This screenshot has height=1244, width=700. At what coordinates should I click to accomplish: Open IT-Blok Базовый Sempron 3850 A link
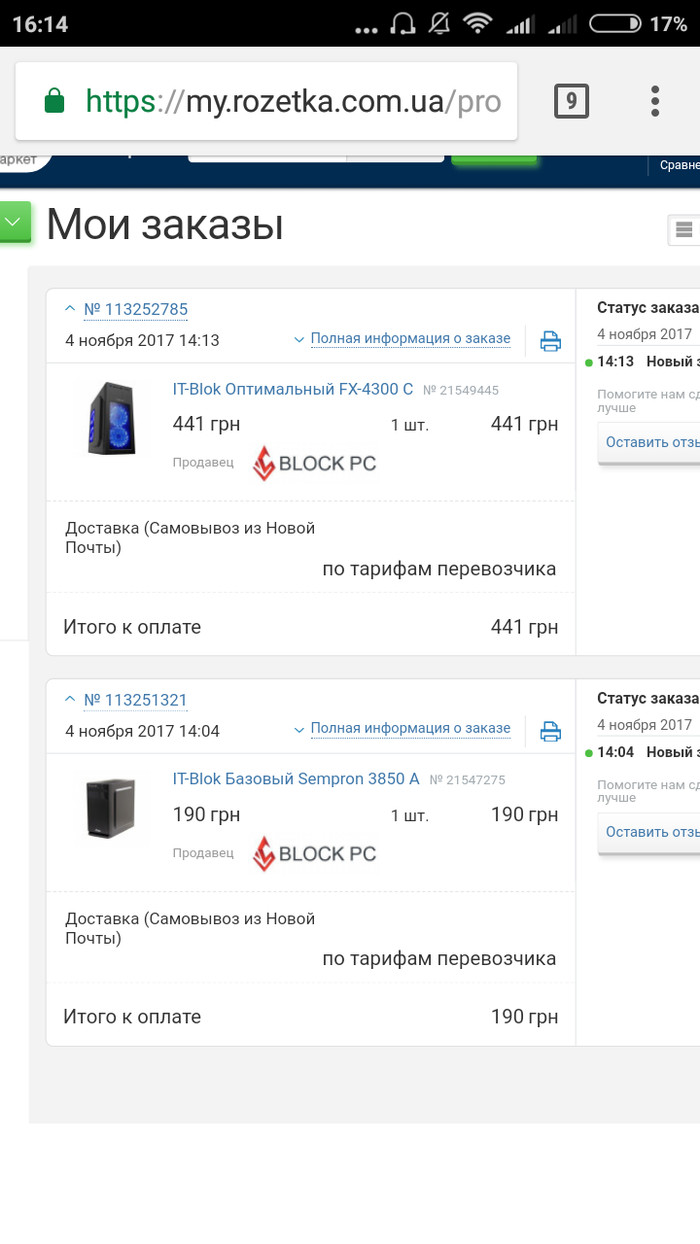point(296,779)
